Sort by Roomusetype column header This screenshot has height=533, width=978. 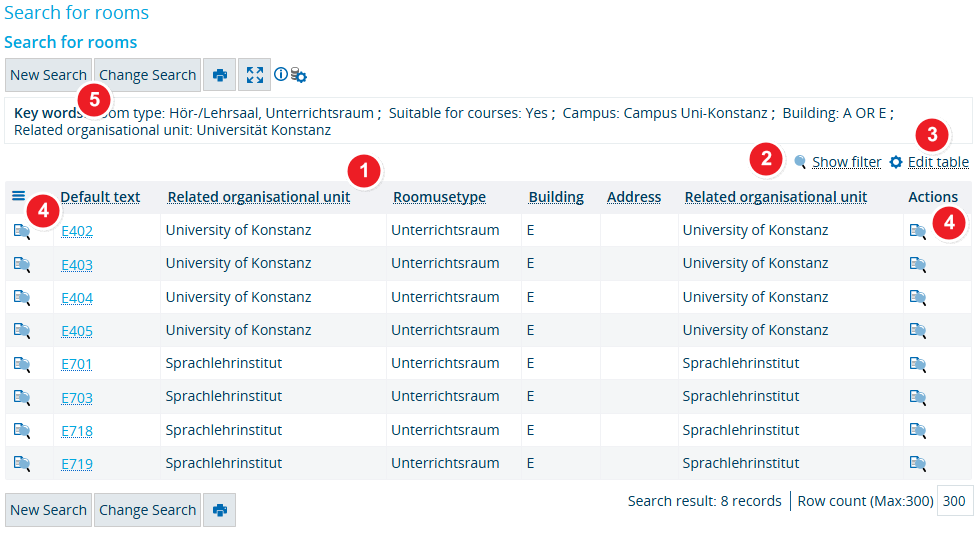(439, 197)
